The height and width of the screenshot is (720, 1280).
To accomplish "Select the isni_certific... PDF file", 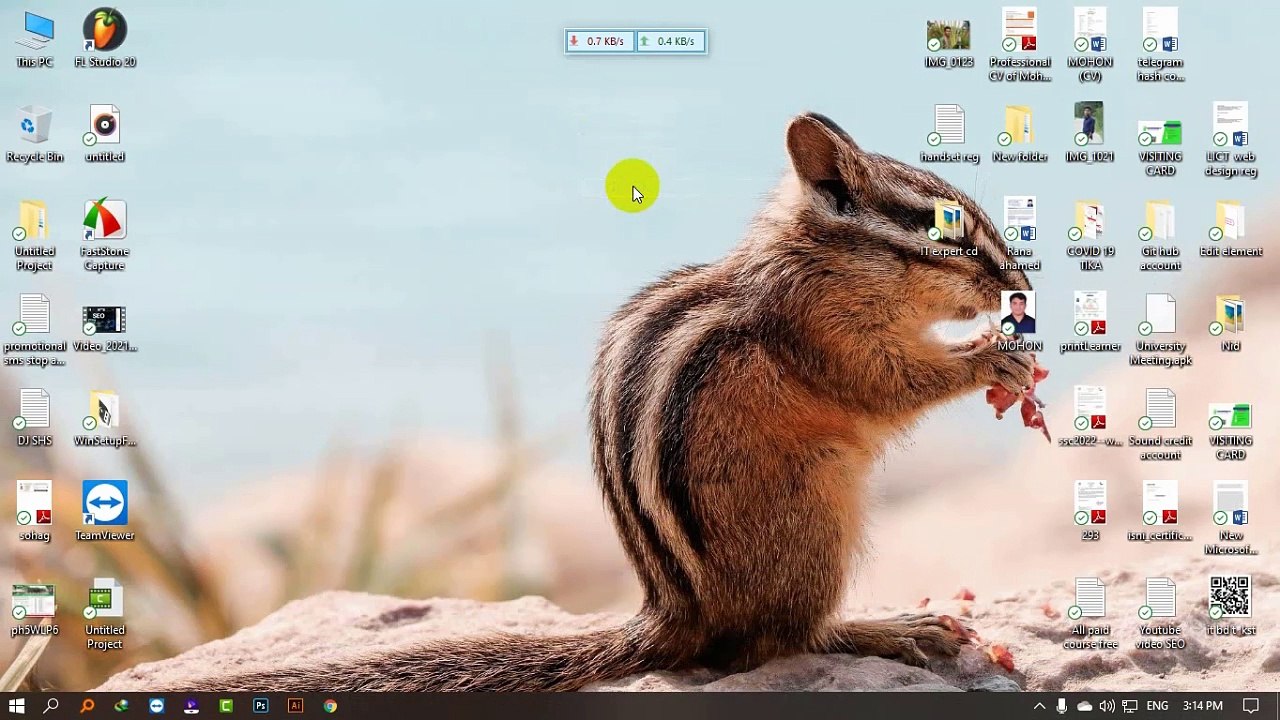I will [1160, 512].
